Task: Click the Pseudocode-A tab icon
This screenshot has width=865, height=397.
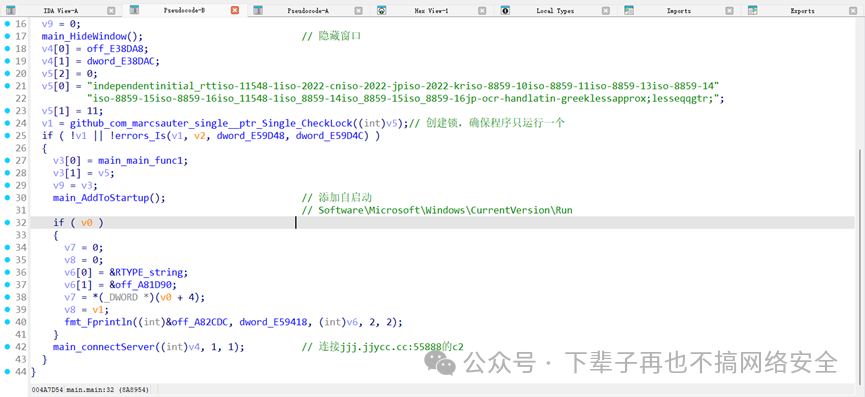Action: [x=258, y=10]
